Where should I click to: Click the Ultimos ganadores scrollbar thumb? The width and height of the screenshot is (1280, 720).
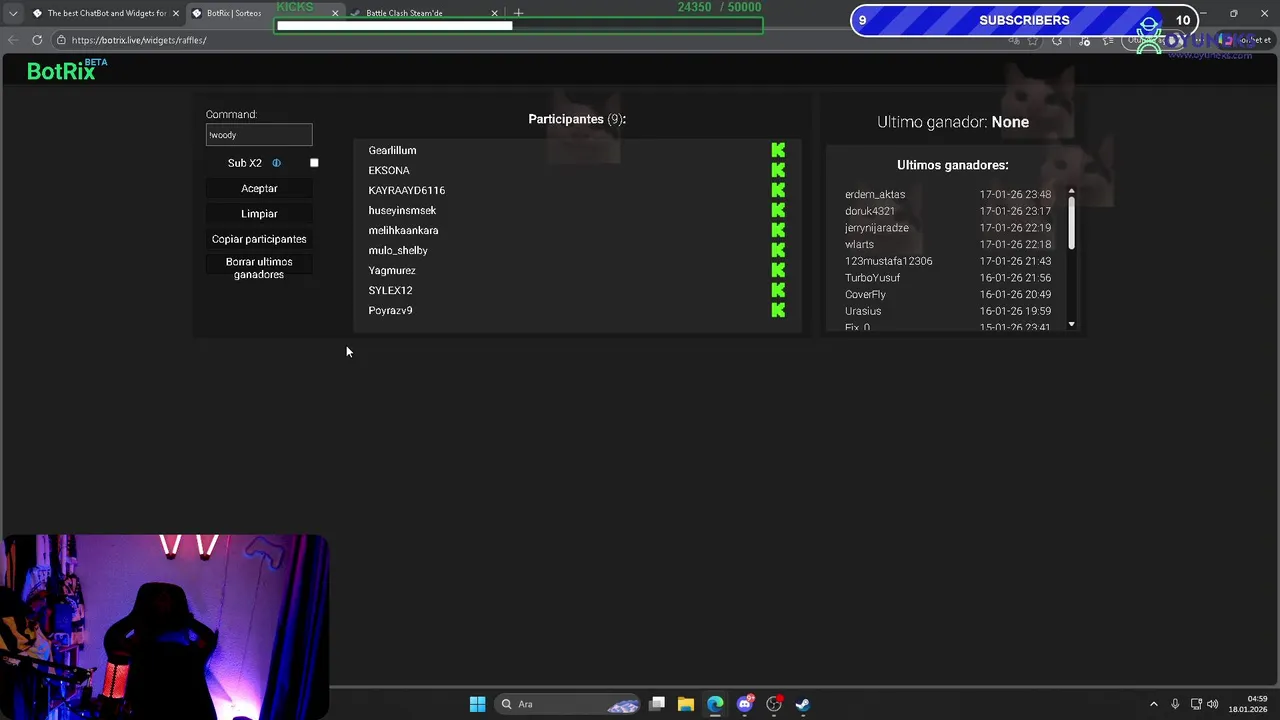1071,222
